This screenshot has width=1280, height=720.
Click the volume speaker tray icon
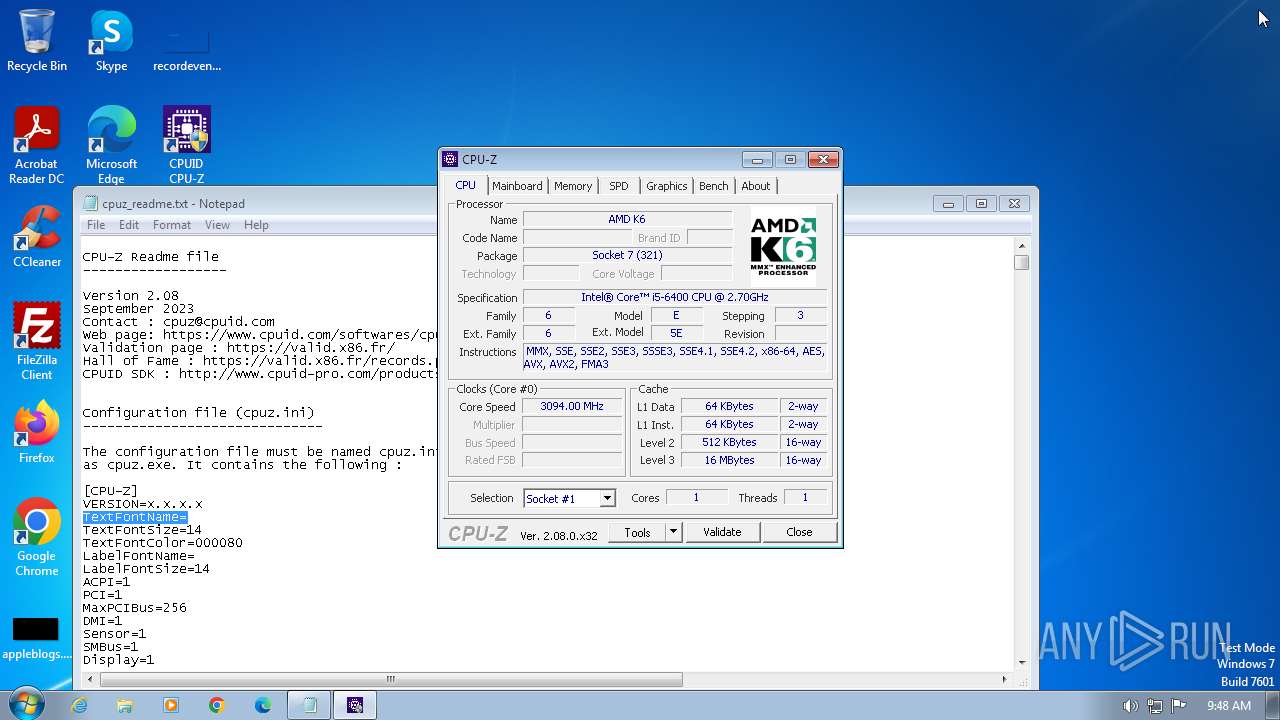tap(1130, 706)
